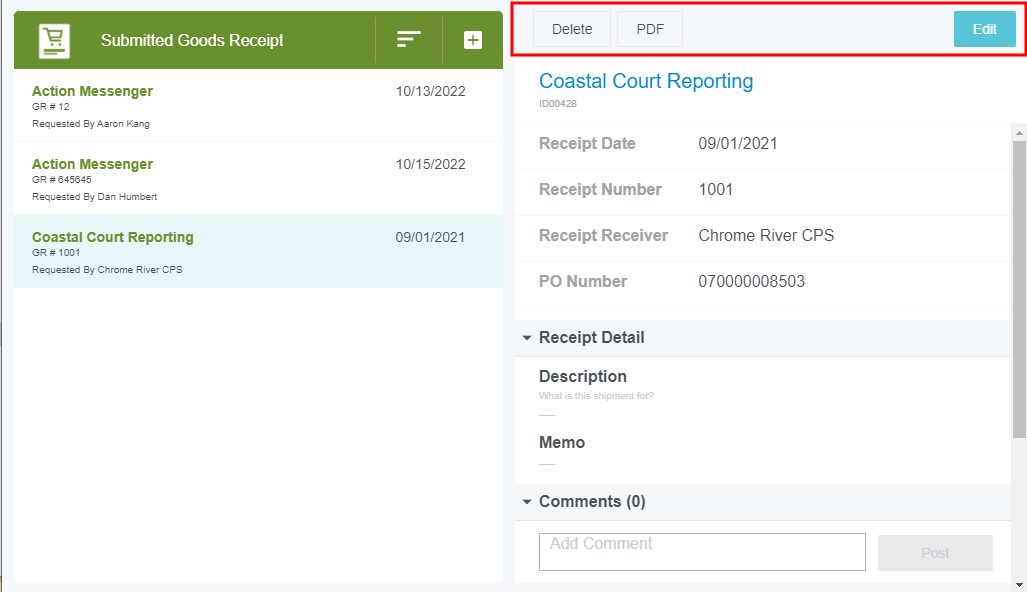Click the vertical scrollbar thumb
Screen dimensions: 1027x592
pyautogui.click(x=1019, y=288)
